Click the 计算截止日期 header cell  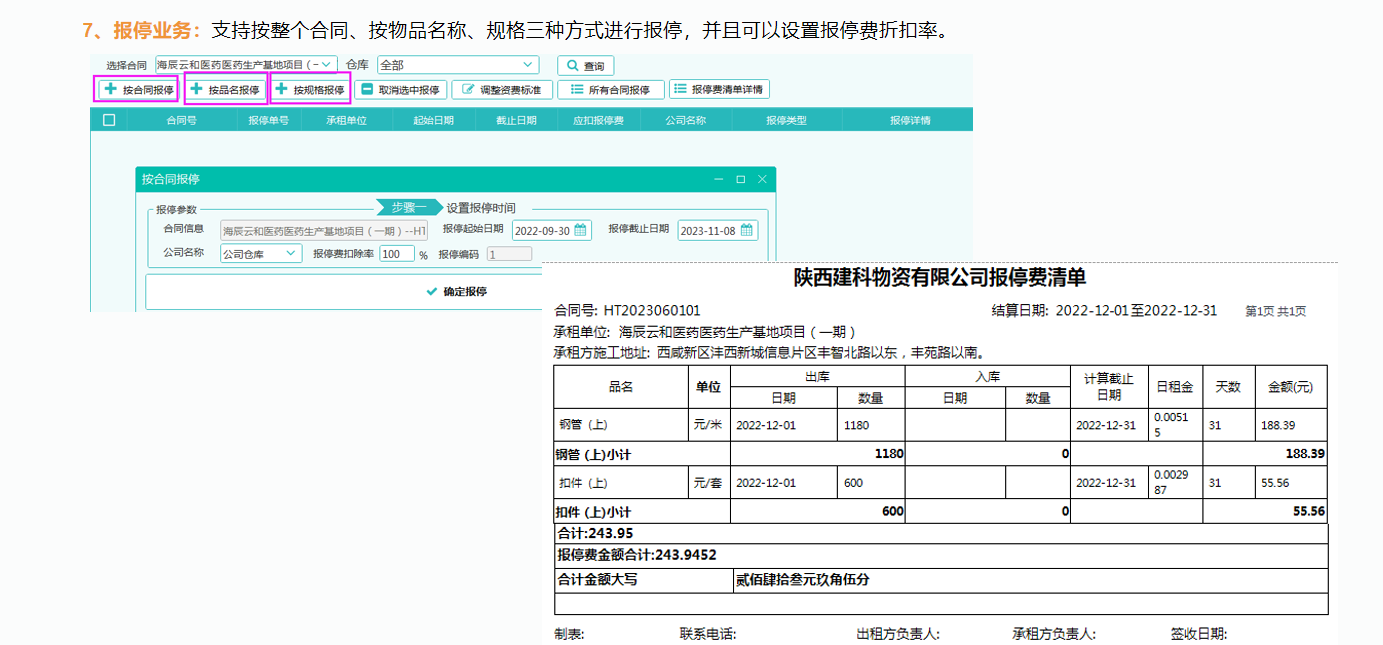tap(1108, 387)
